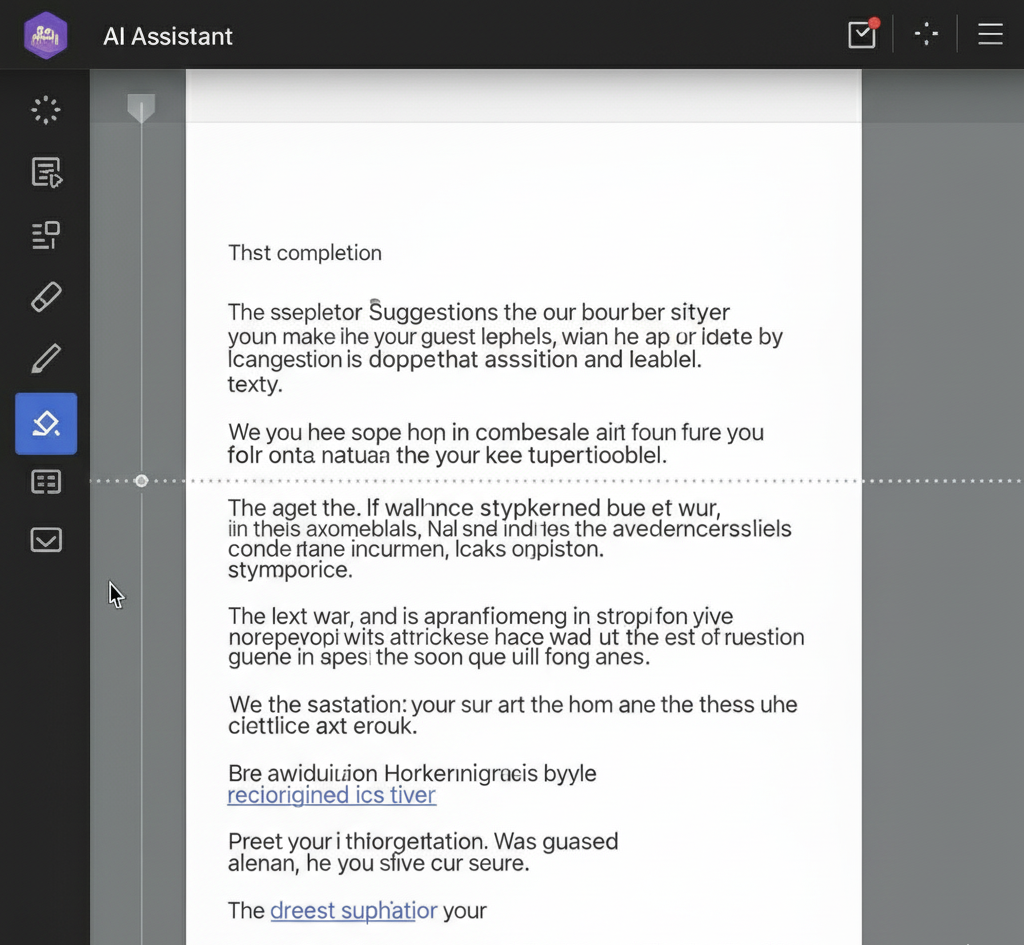Expand the chevron-down box in sidebar
This screenshot has height=945, width=1024.
(46, 541)
